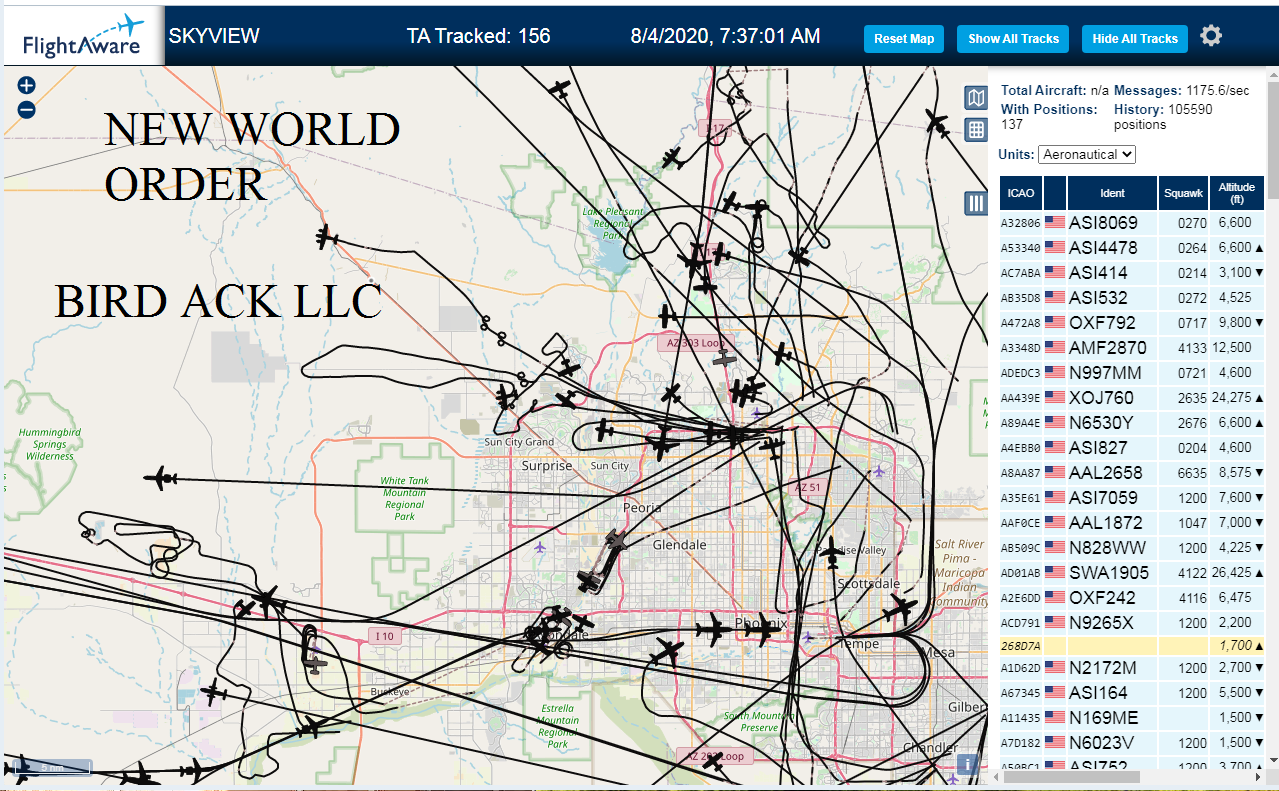The image size is (1279, 791).
Task: Click the Glendale map label
Action: pos(680,545)
